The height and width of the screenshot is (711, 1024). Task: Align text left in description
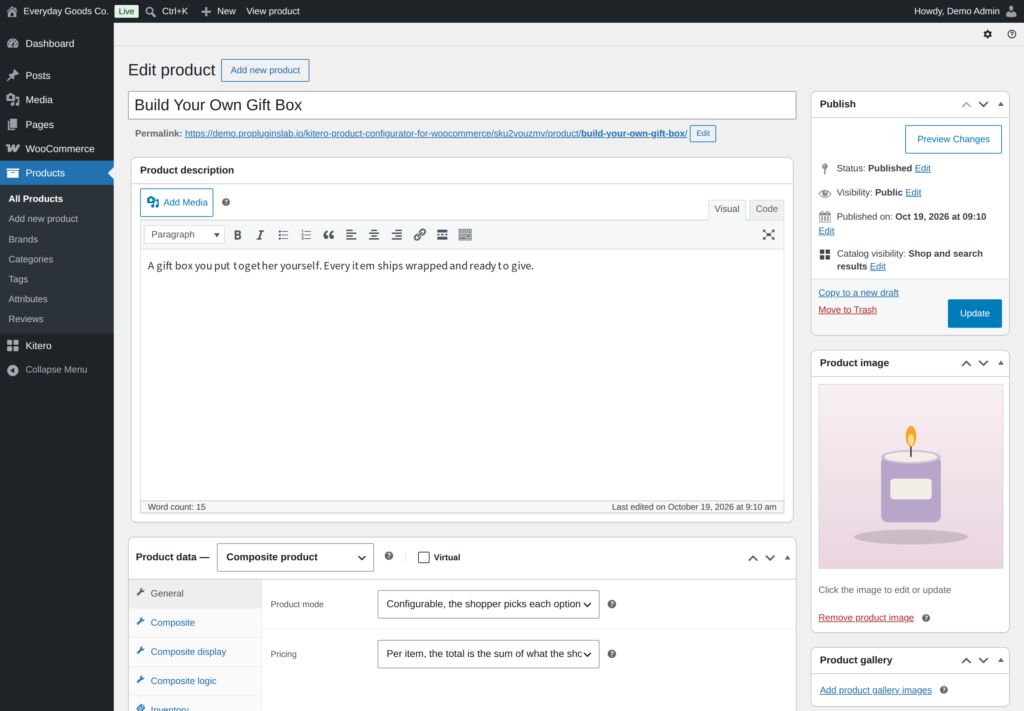[x=351, y=235]
